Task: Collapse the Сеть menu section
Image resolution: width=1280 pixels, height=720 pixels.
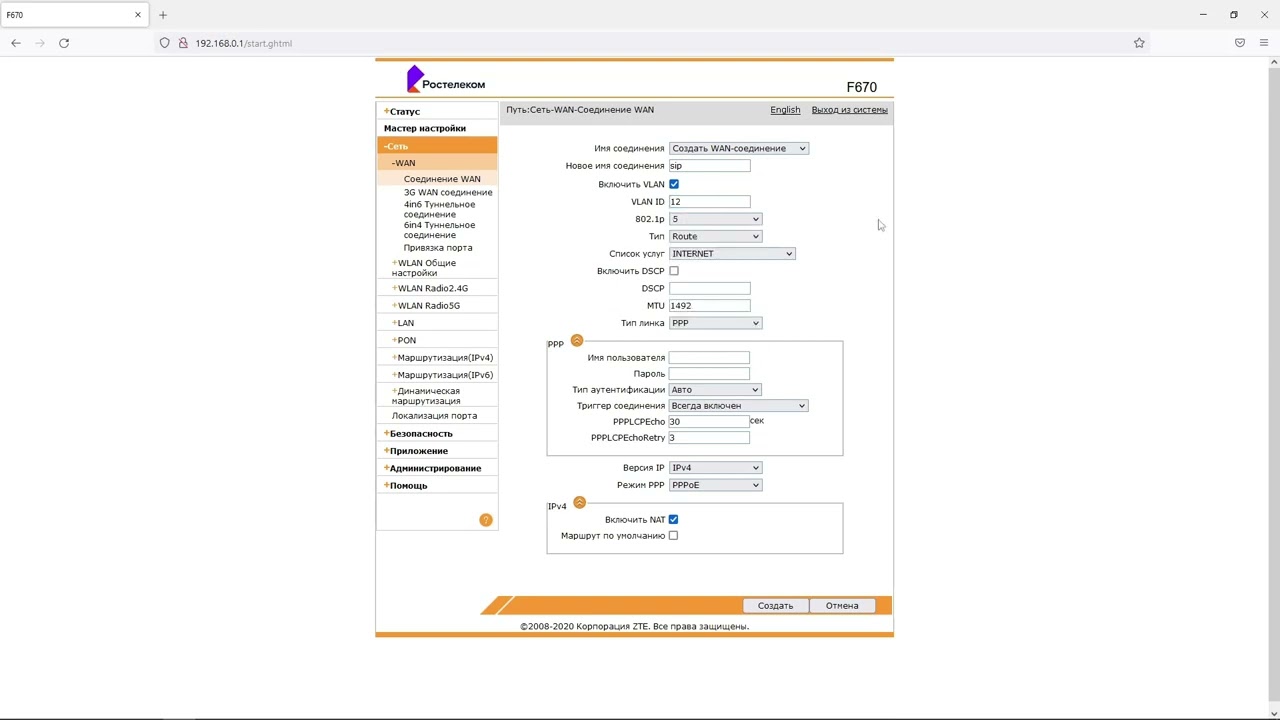Action: click(396, 146)
